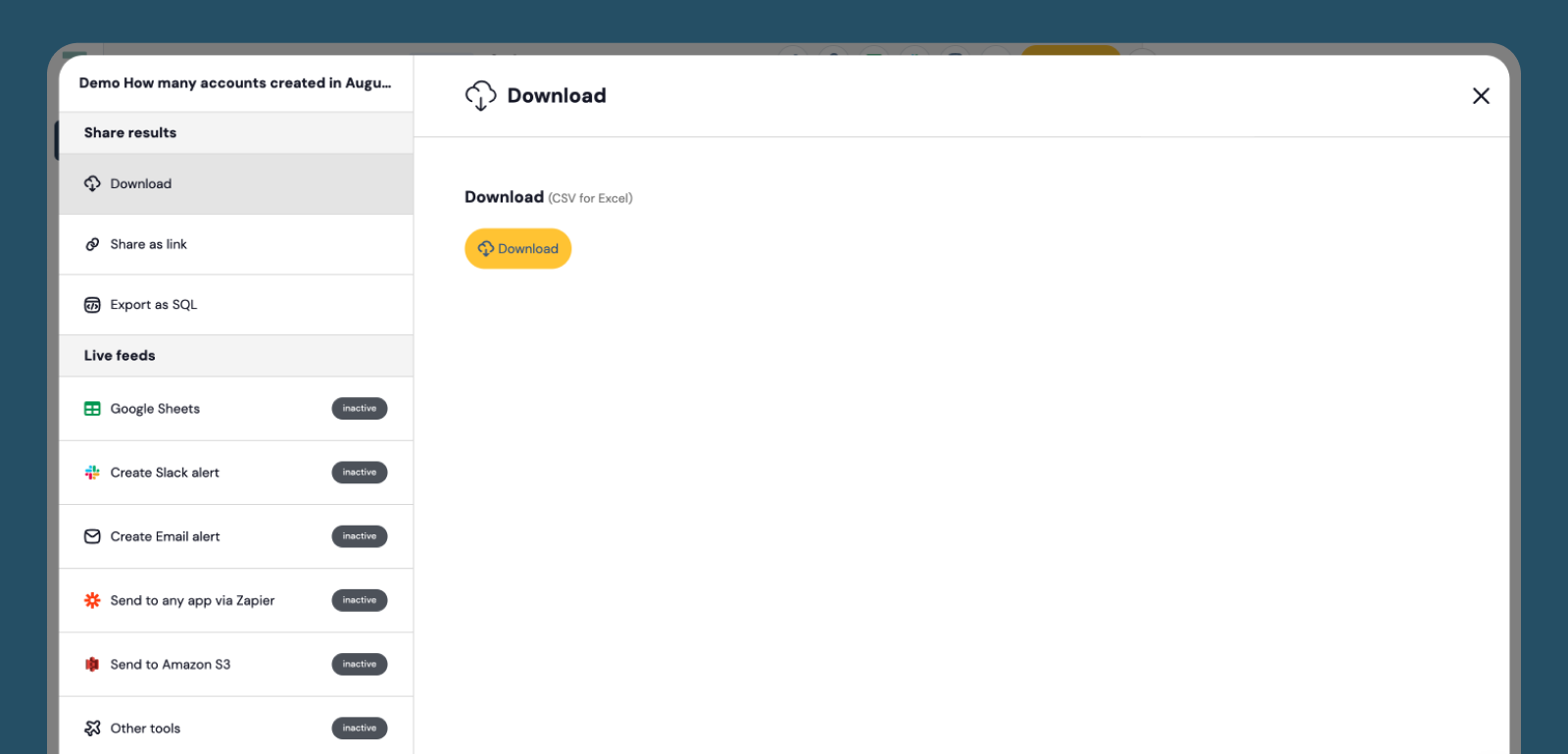Image resolution: width=1568 pixels, height=754 pixels.
Task: Toggle the Email alert inactive badge
Action: point(360,536)
